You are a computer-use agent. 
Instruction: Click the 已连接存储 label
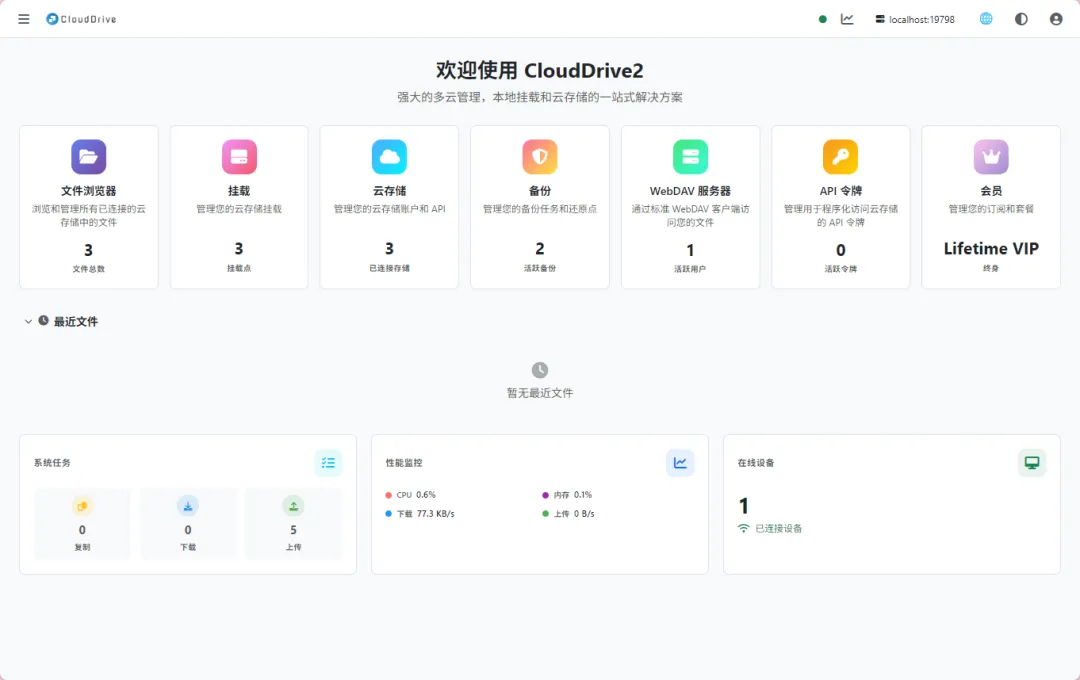pyautogui.click(x=389, y=269)
